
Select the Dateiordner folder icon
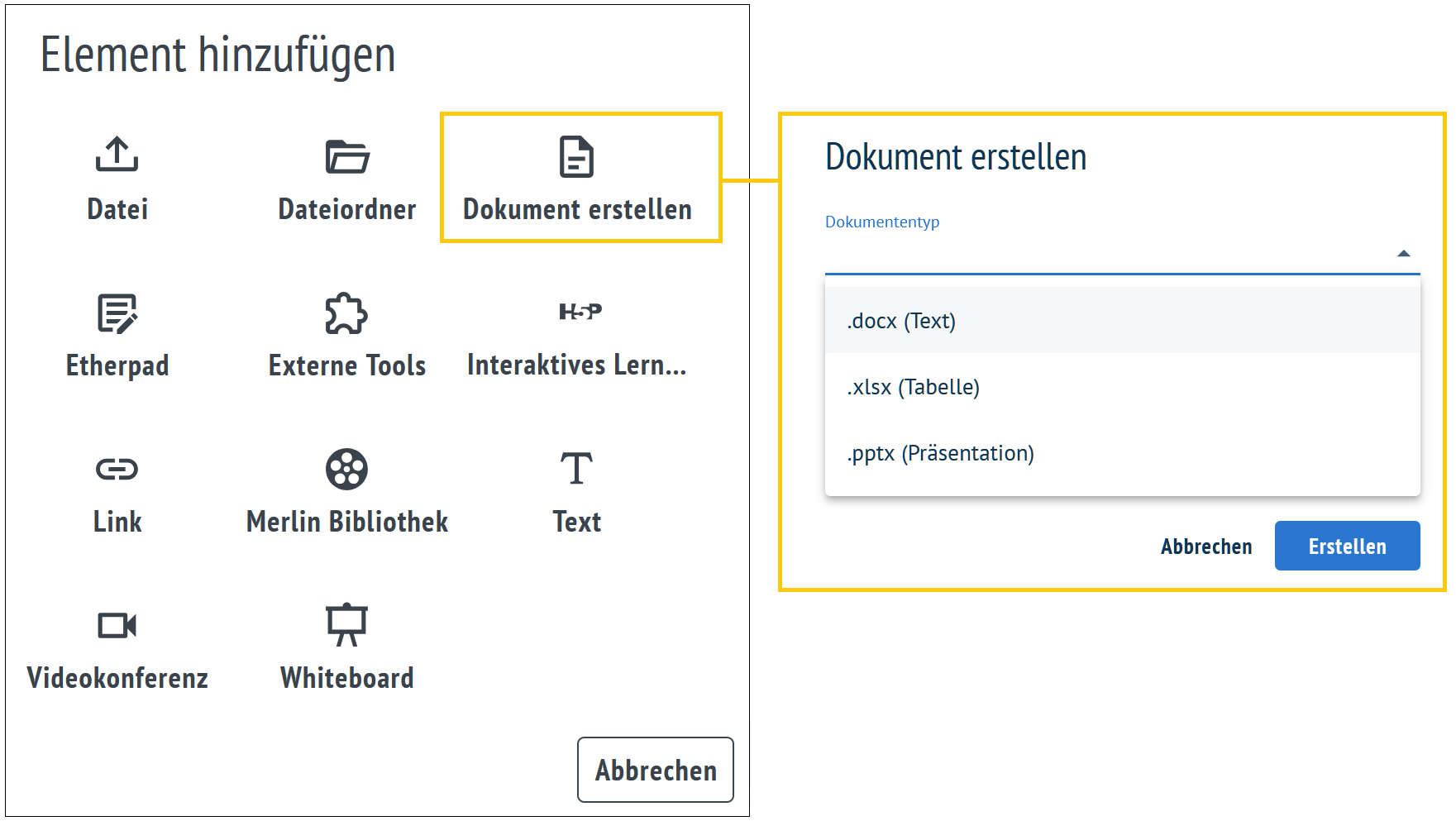pyautogui.click(x=346, y=156)
